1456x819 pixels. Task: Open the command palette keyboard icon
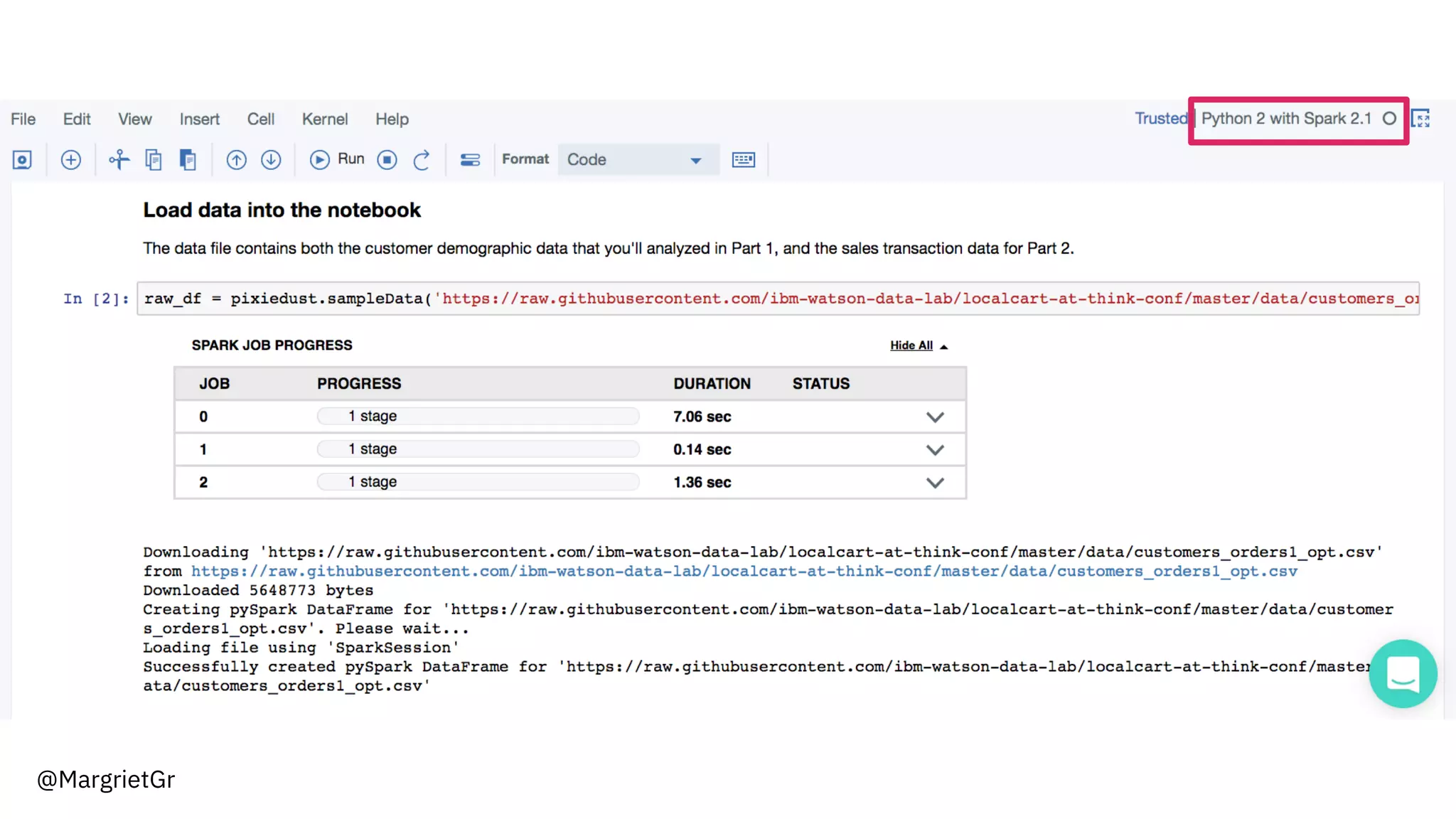tap(743, 160)
